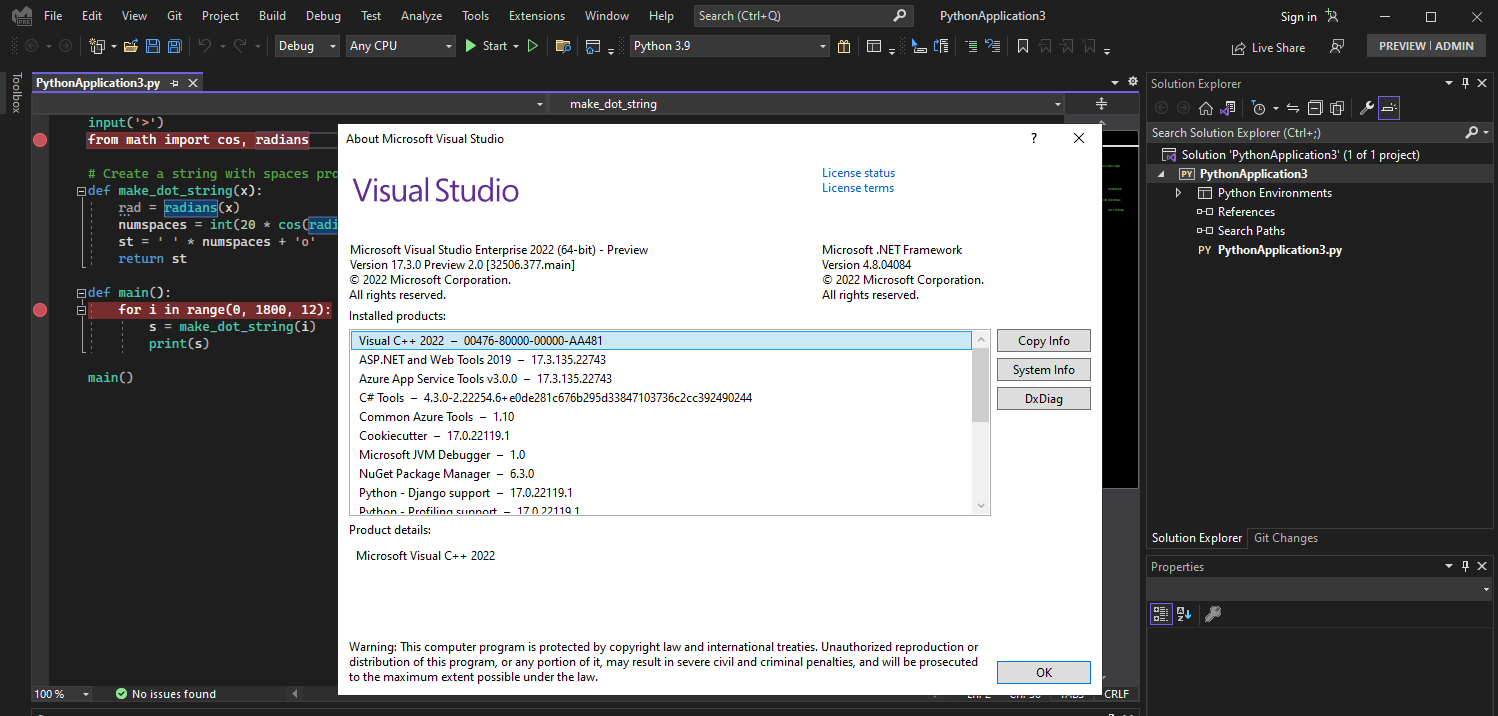Save current file with single floppy icon
Screen dimensions: 1498x716
[153, 46]
